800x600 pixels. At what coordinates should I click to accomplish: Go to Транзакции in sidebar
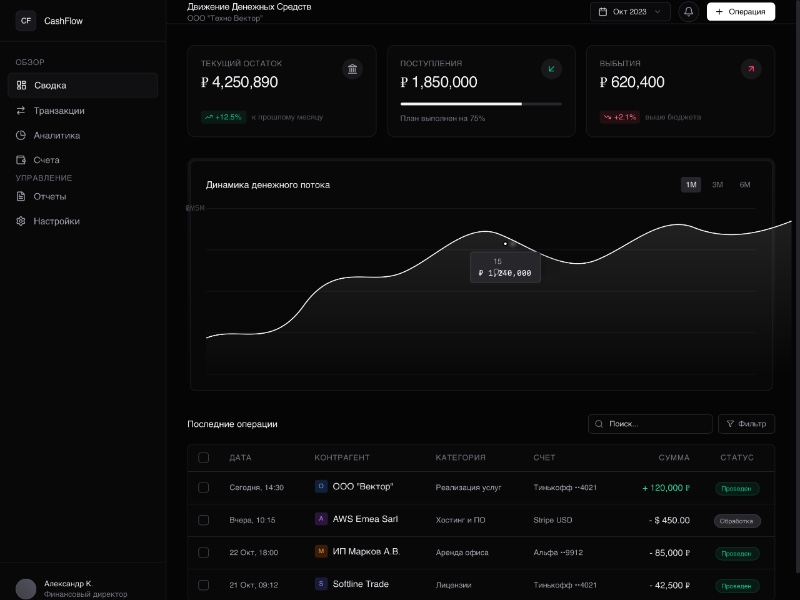58,111
